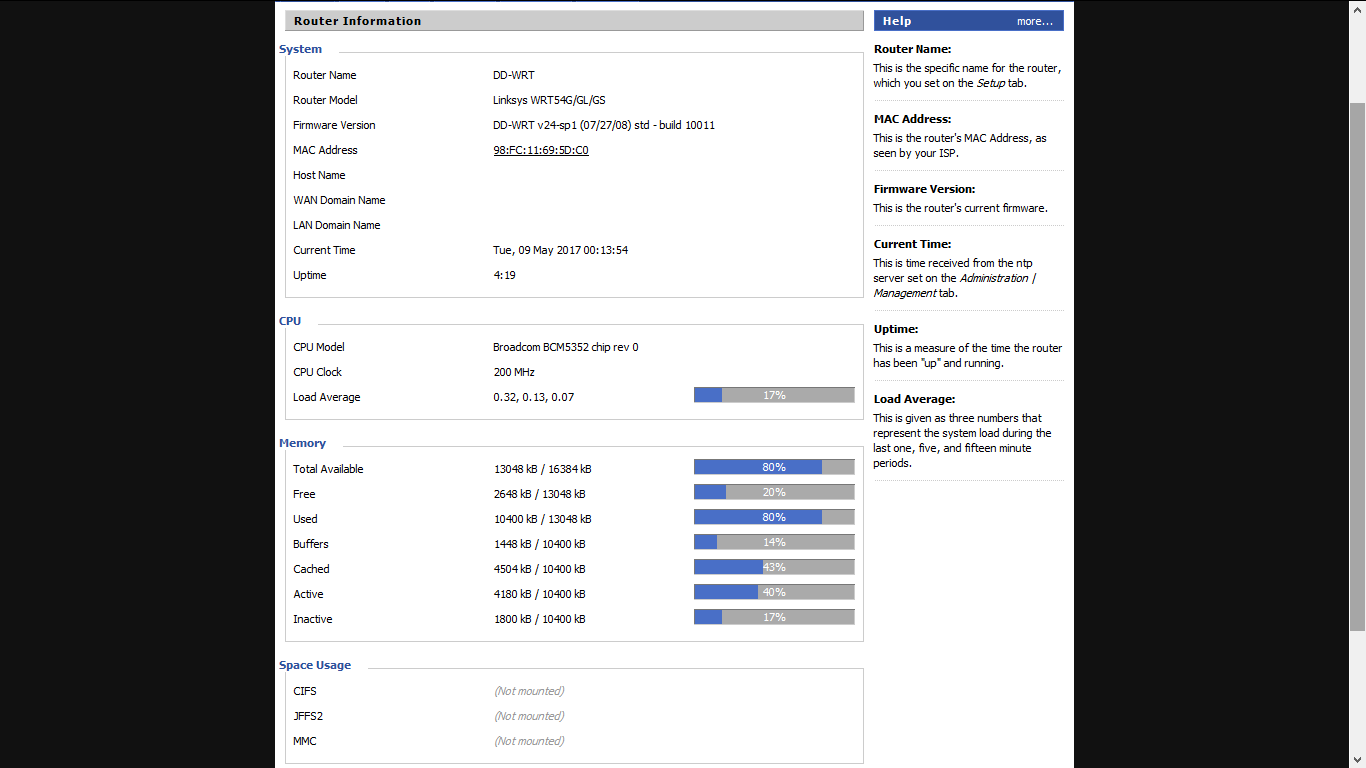Click the Memory section heading
Viewport: 1366px width, 768px height.
(x=302, y=443)
